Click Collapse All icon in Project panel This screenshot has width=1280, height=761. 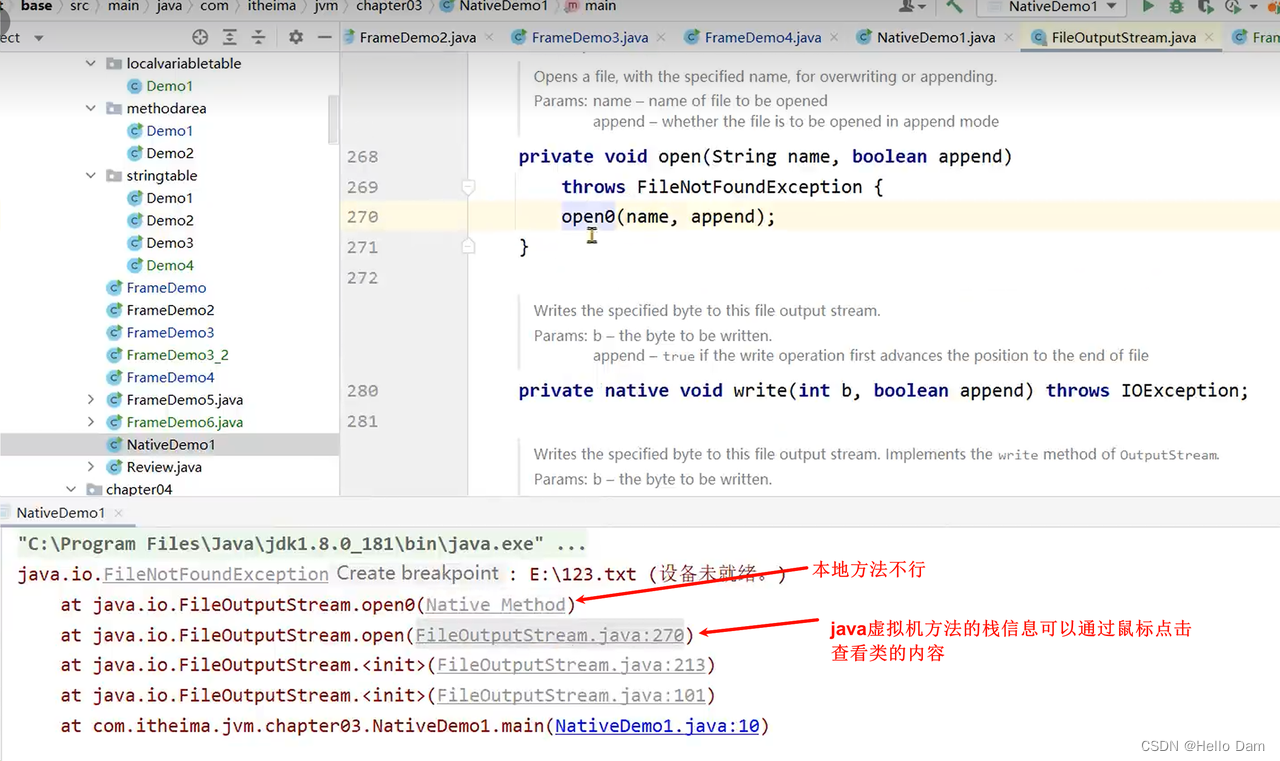pyautogui.click(x=259, y=37)
